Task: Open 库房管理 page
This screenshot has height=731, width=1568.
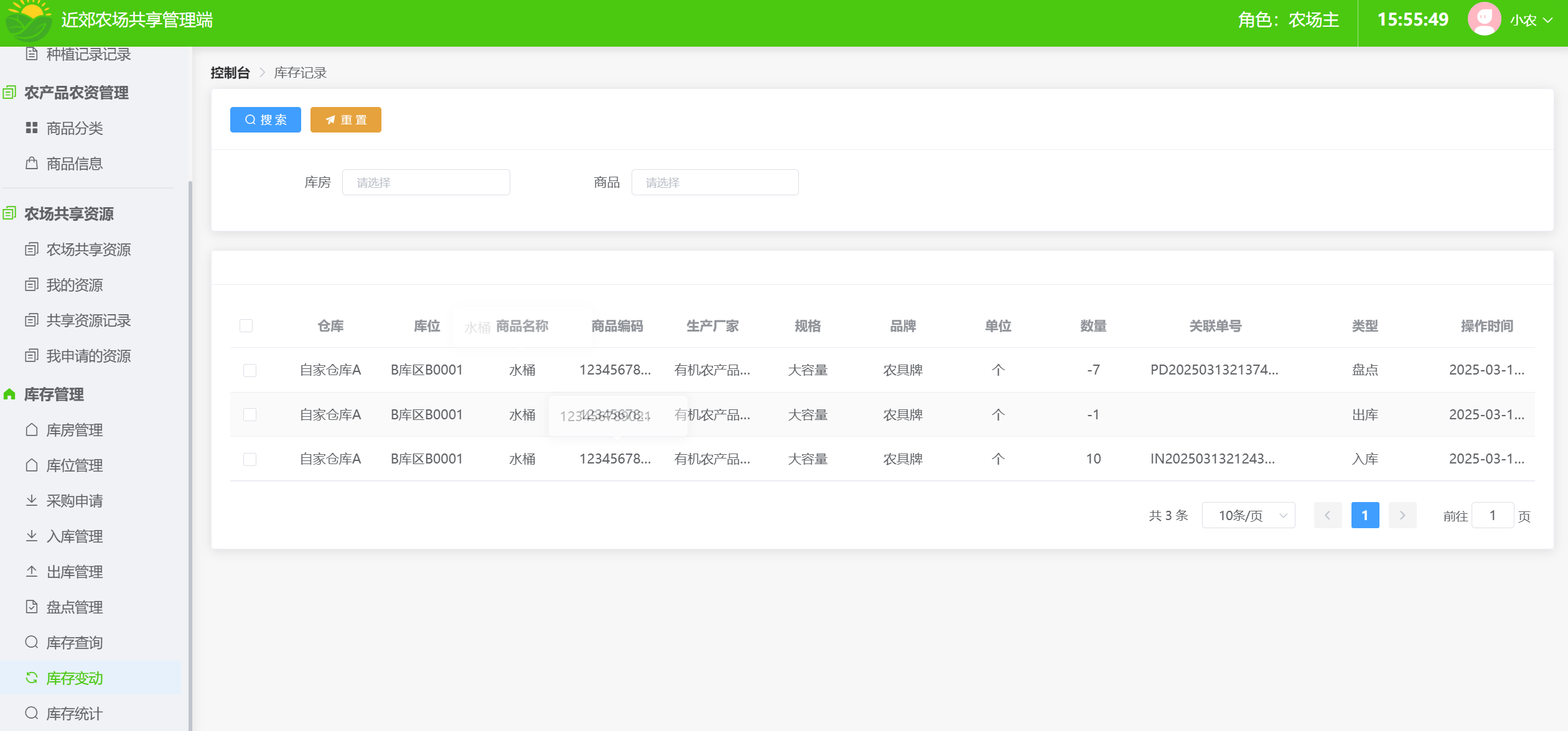Action: (75, 431)
